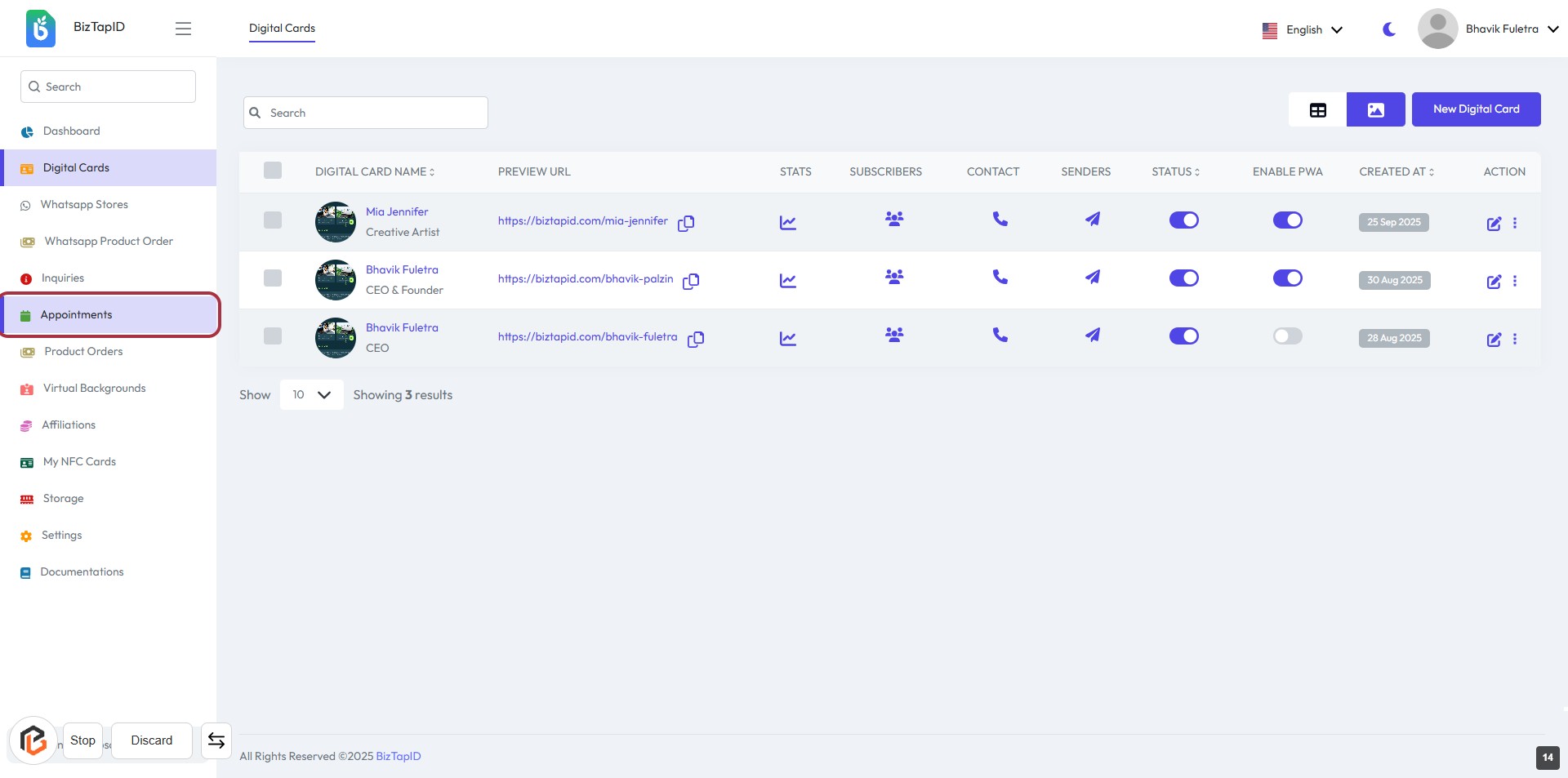Viewport: 1568px width, 778px height.
Task: Tick the select-all checkbox in header
Action: tap(273, 171)
